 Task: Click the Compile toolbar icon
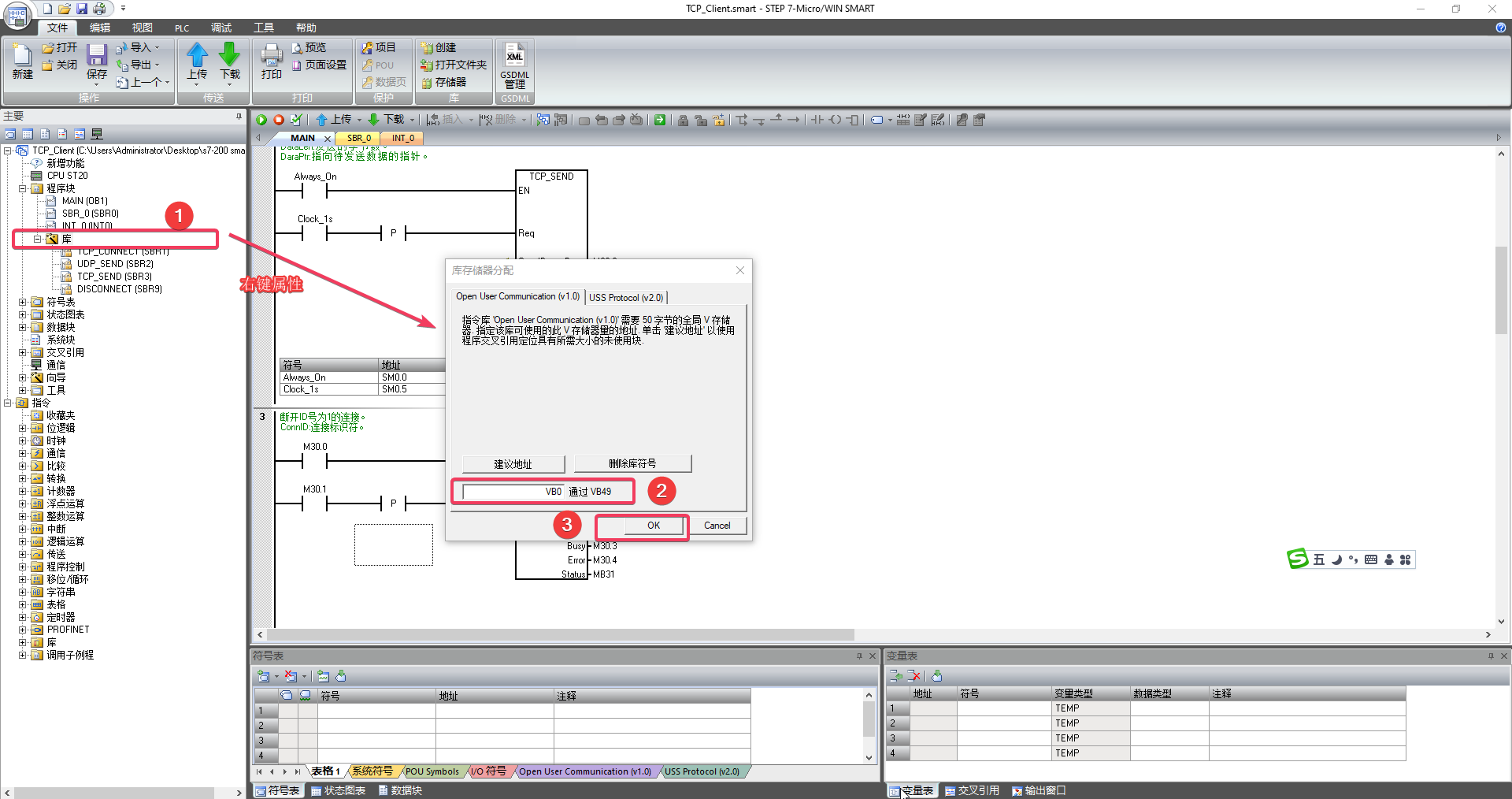tap(296, 120)
